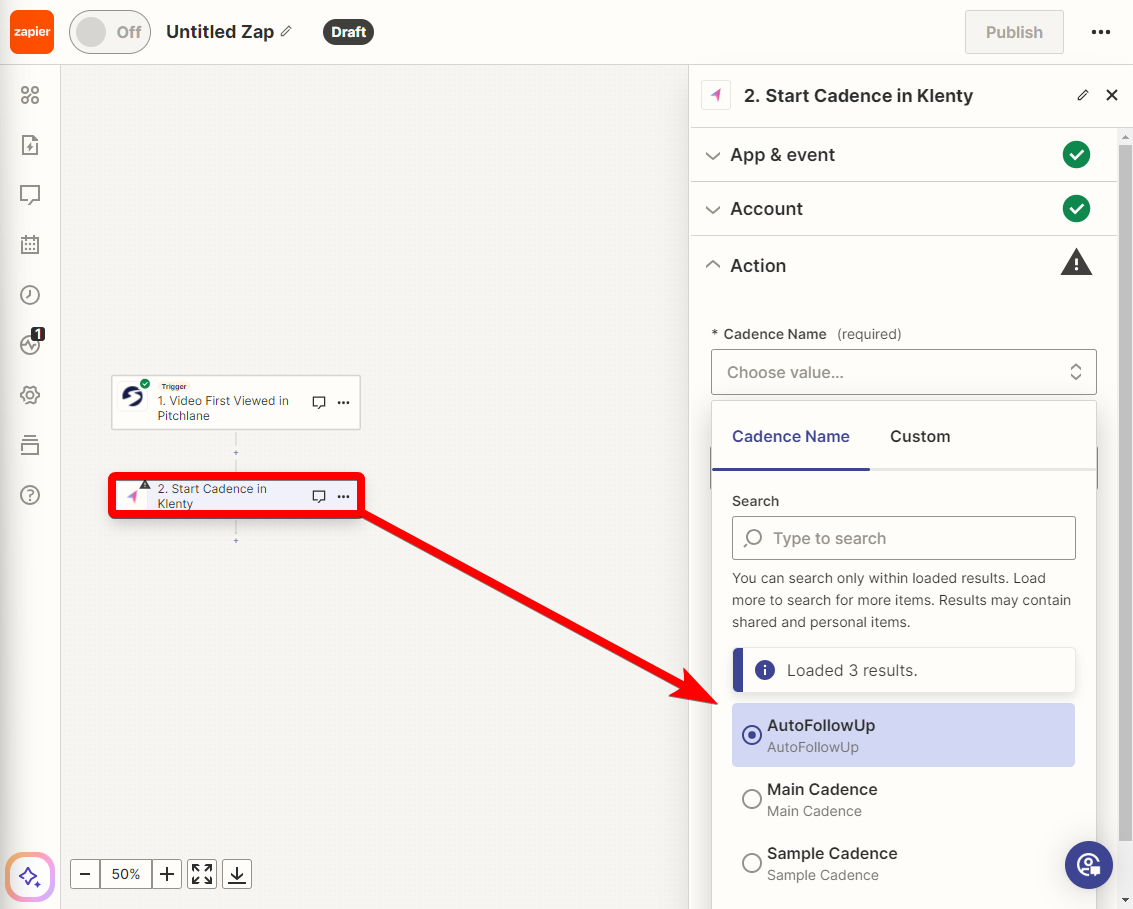Viewport: 1133px width, 909px height.
Task: Open the help question mark icon
Action: (x=30, y=495)
